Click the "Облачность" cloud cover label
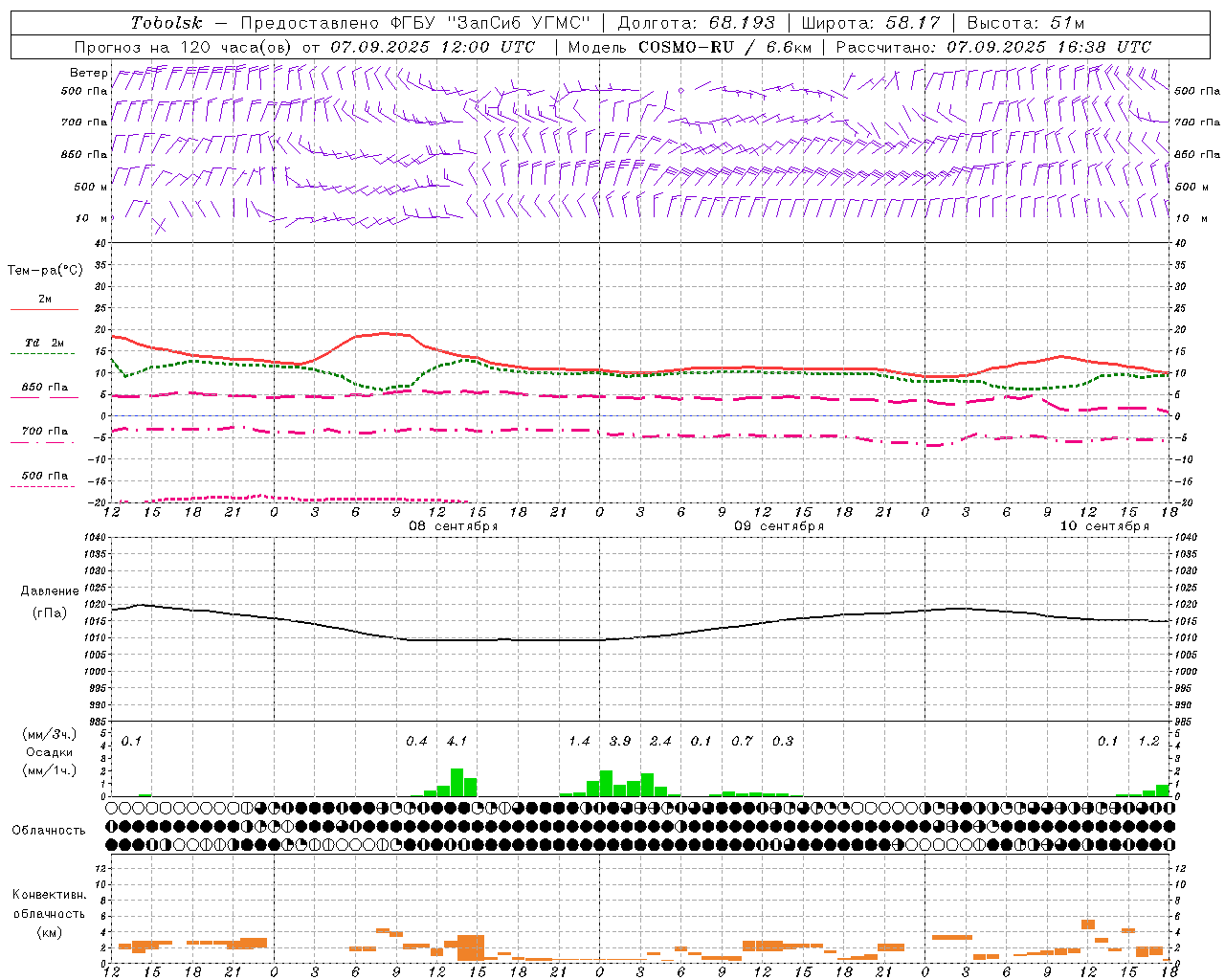 (x=49, y=830)
